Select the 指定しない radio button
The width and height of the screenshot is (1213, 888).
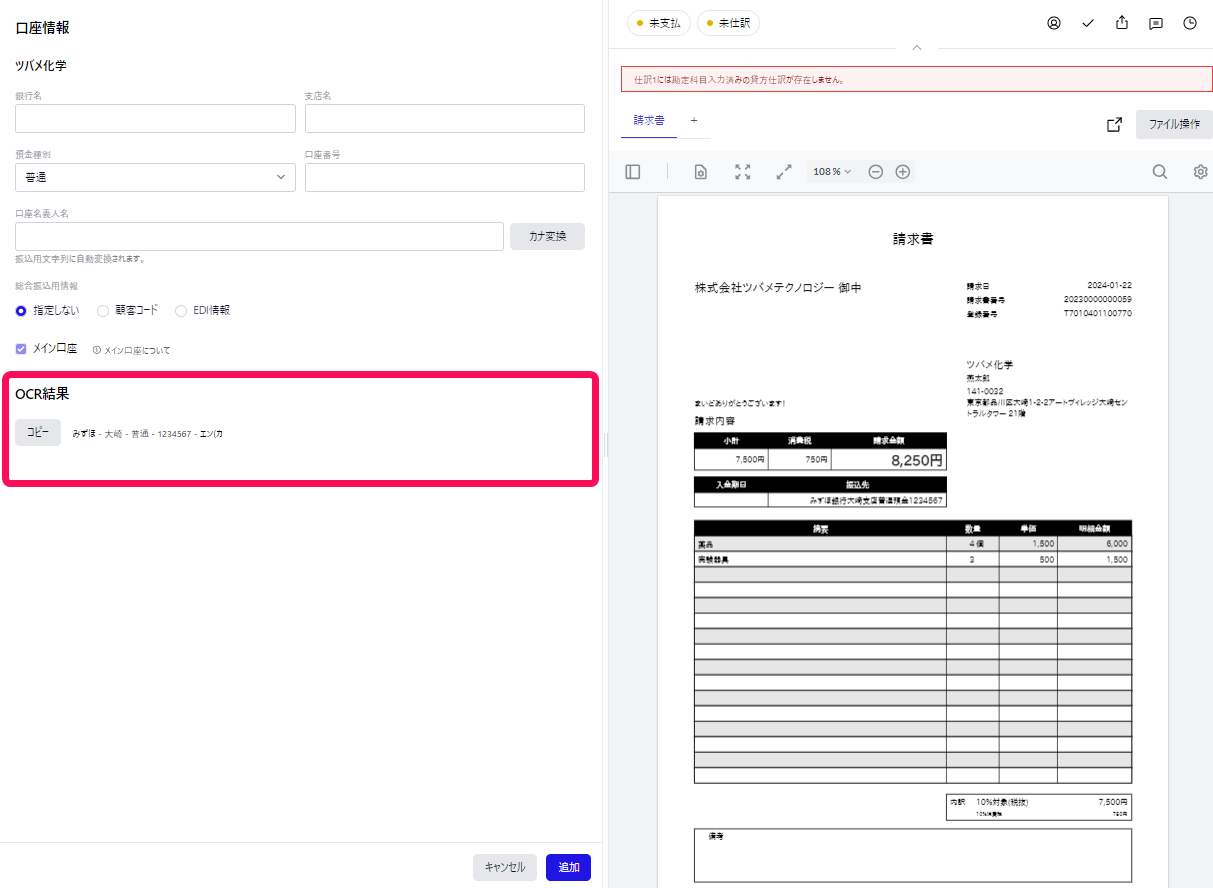click(x=21, y=311)
